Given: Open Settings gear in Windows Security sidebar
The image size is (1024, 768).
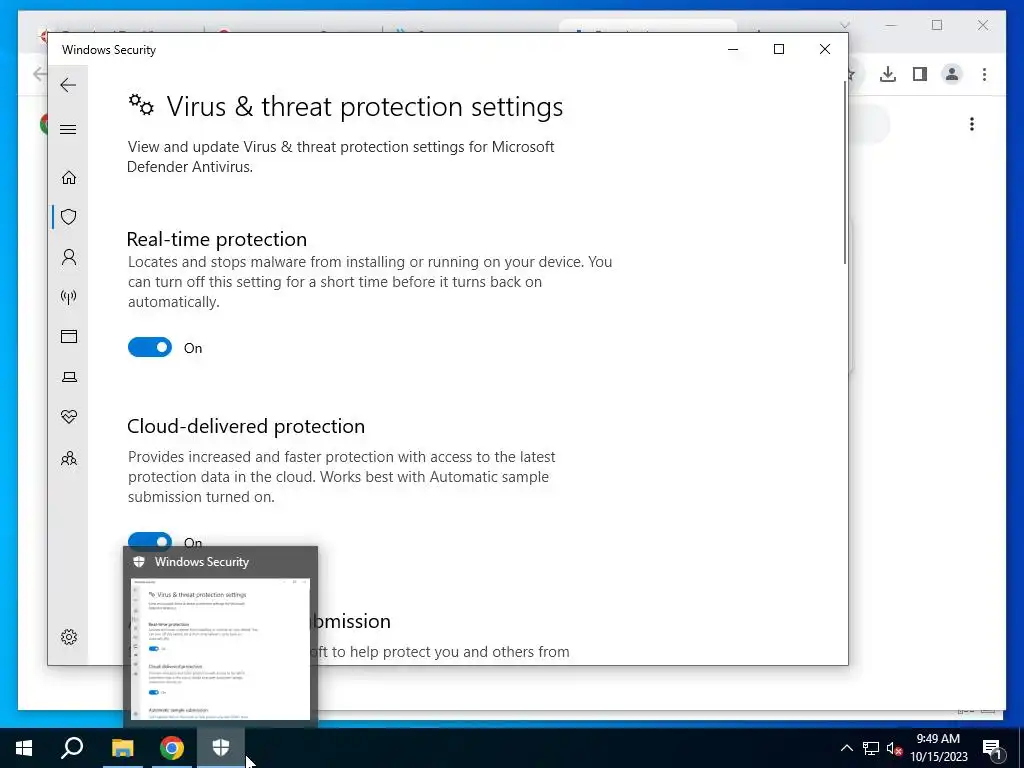Looking at the screenshot, I should pos(69,637).
